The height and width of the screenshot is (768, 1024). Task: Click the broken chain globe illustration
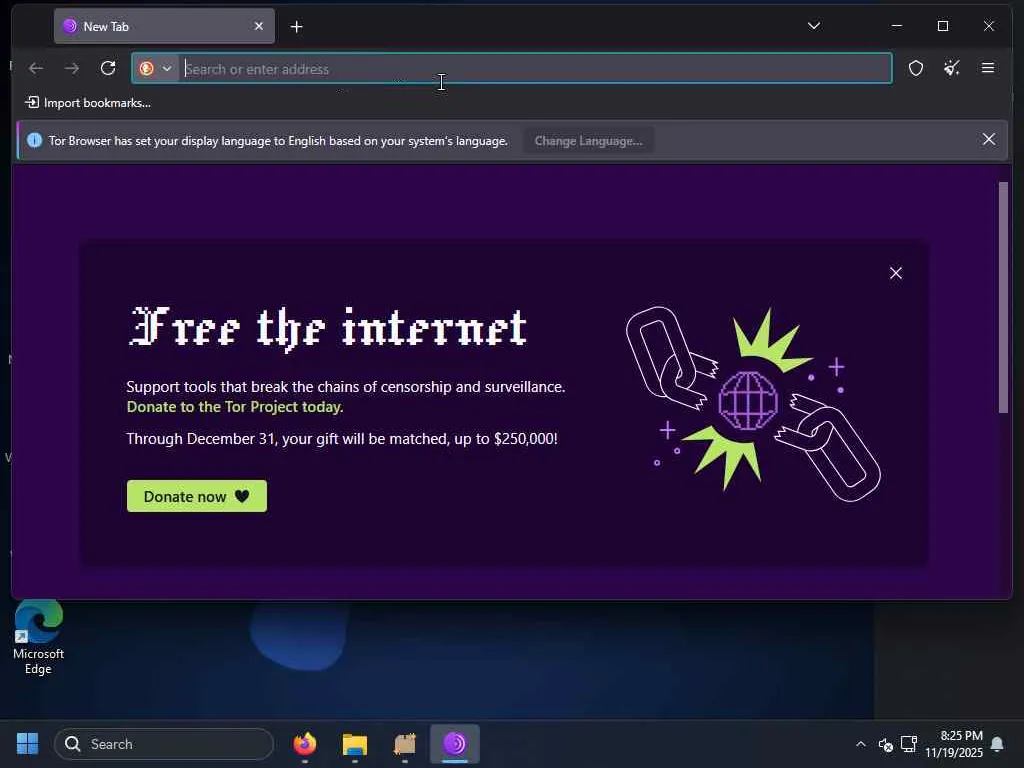tap(752, 403)
